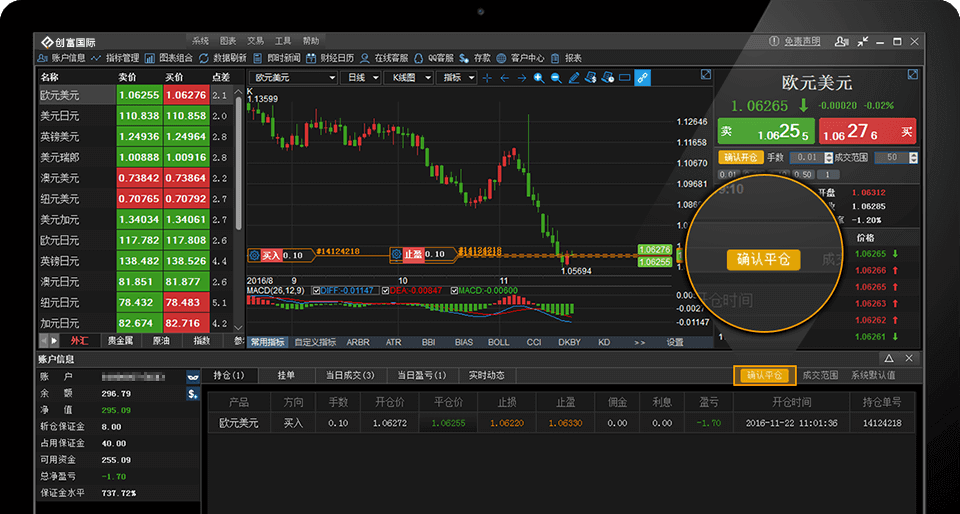Open the 系统 menu

pyautogui.click(x=200, y=41)
